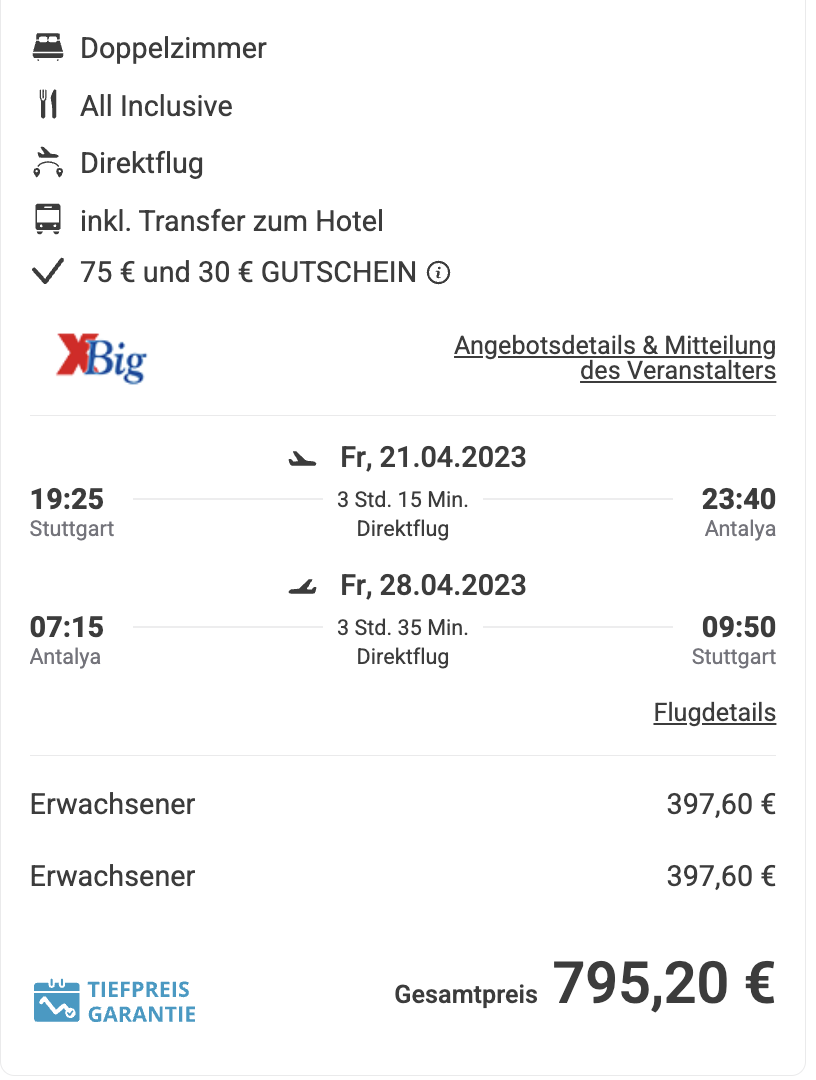
Task: Open the Gutschein info circle icon
Action: pos(439,273)
